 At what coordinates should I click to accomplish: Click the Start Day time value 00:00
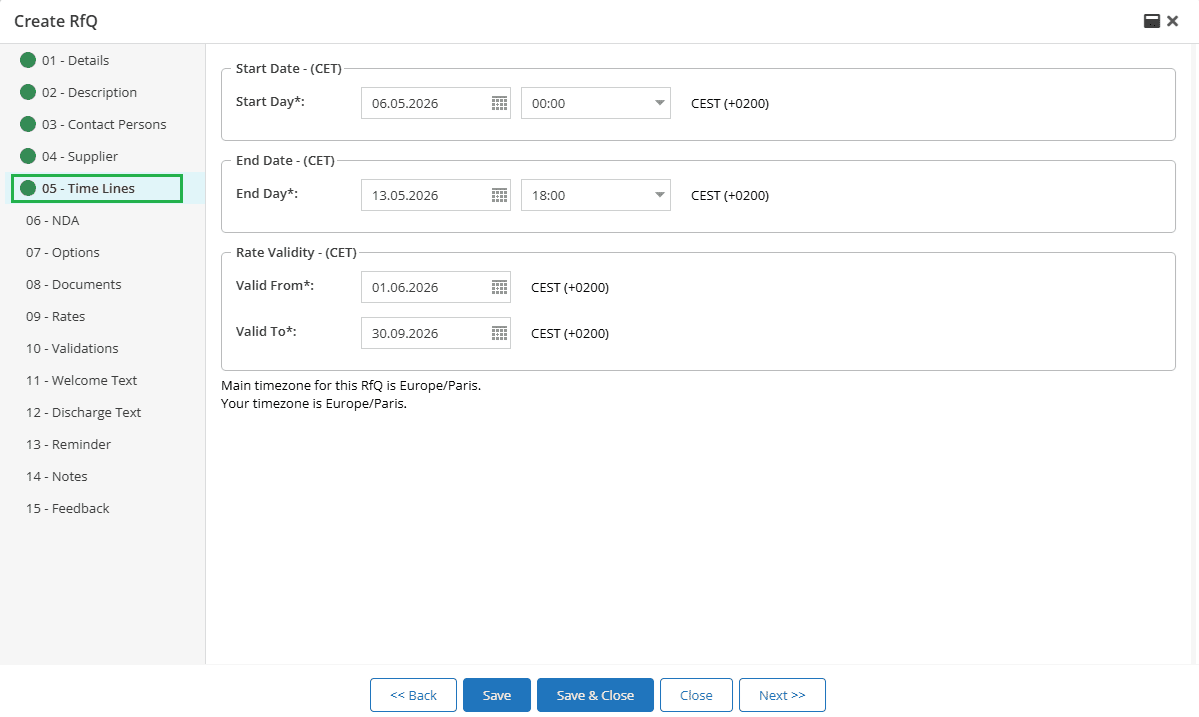click(x=548, y=104)
